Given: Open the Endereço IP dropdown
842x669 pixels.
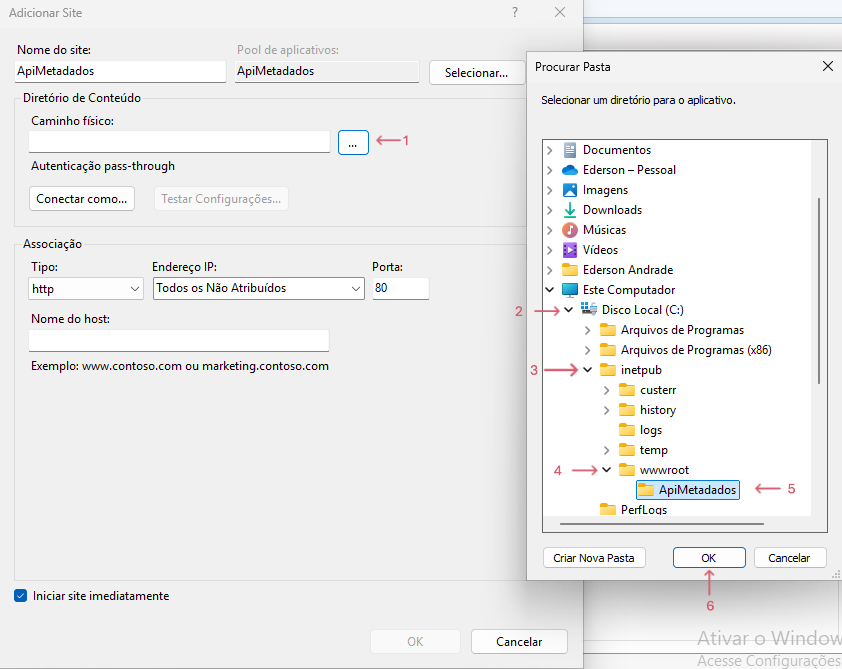Looking at the screenshot, I should (259, 288).
